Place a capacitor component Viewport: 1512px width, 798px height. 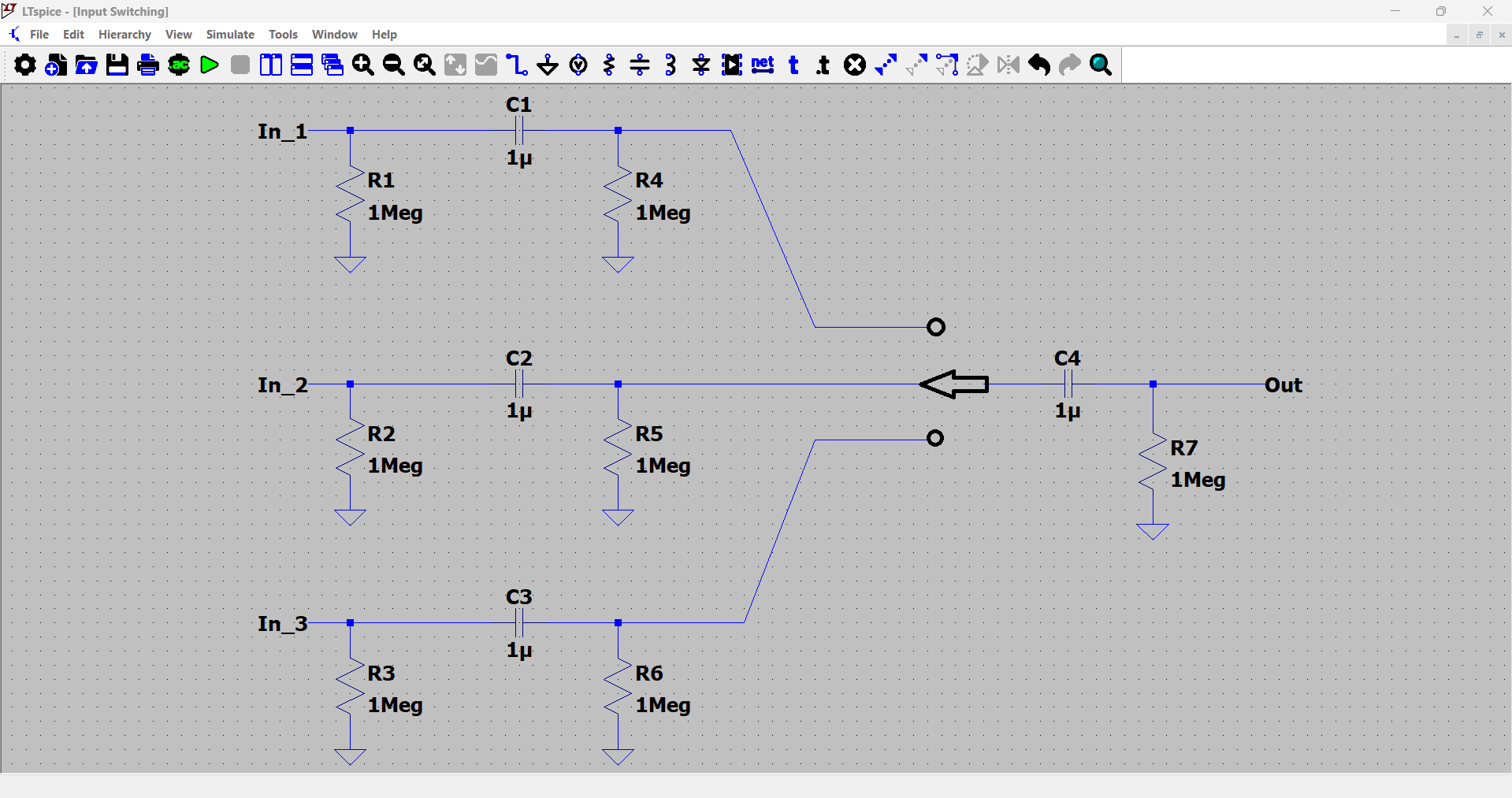point(640,65)
